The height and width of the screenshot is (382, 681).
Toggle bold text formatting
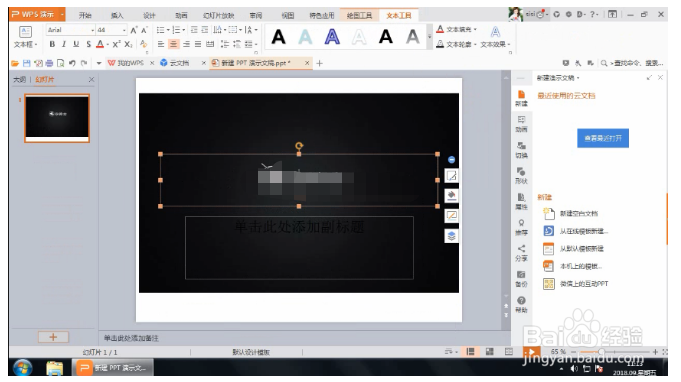coord(52,44)
